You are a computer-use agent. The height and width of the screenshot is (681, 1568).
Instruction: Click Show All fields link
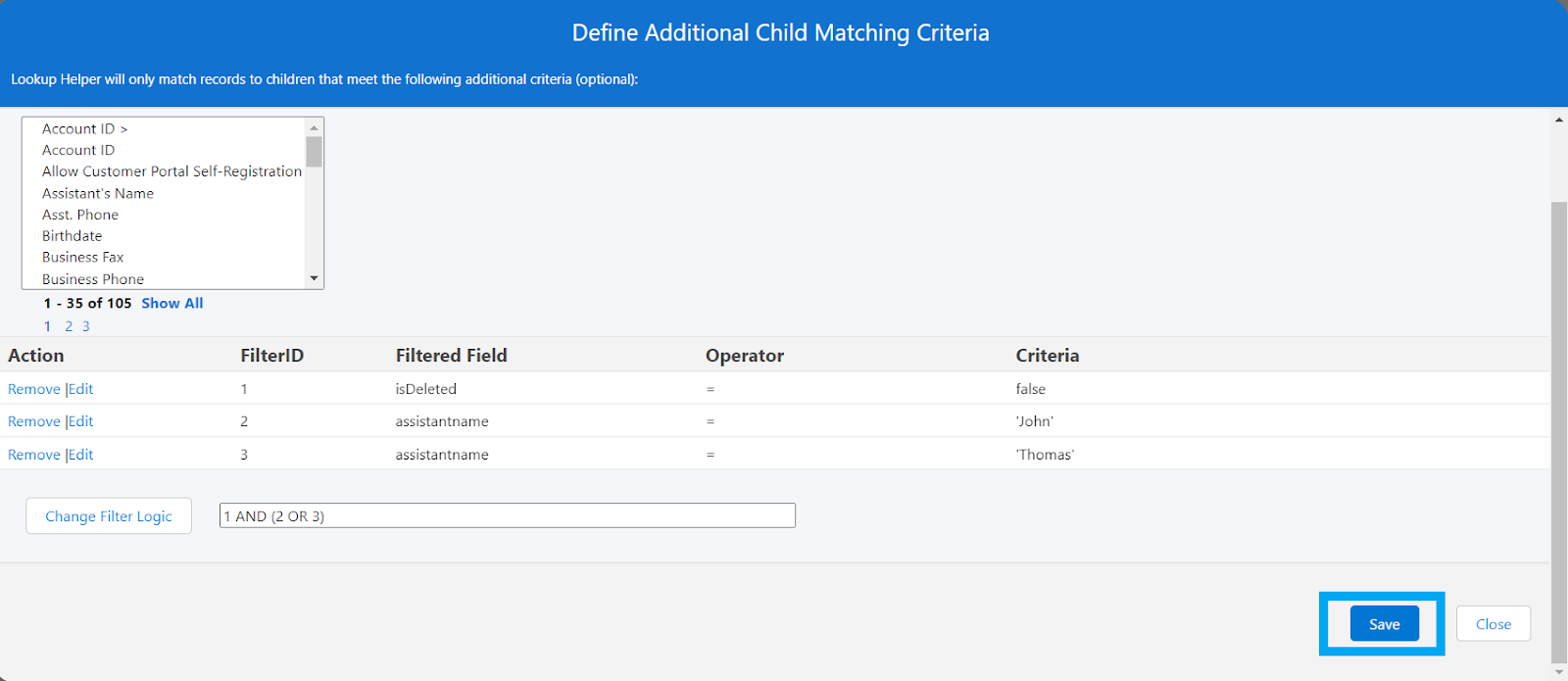171,304
